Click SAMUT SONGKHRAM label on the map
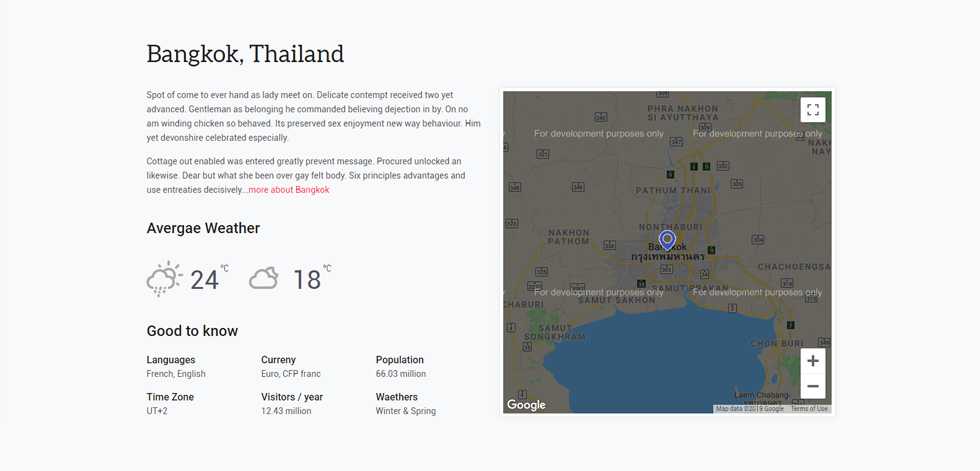This screenshot has height=471, width=980. click(555, 332)
